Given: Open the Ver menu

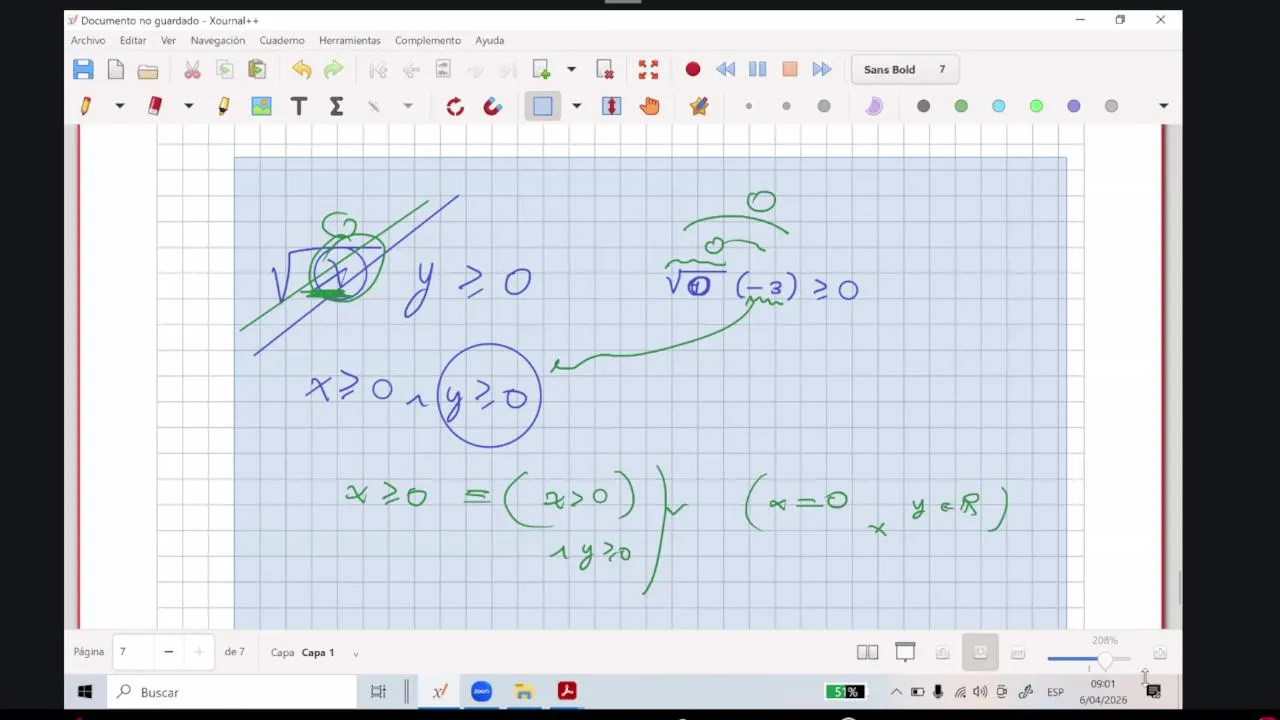Looking at the screenshot, I should (168, 40).
